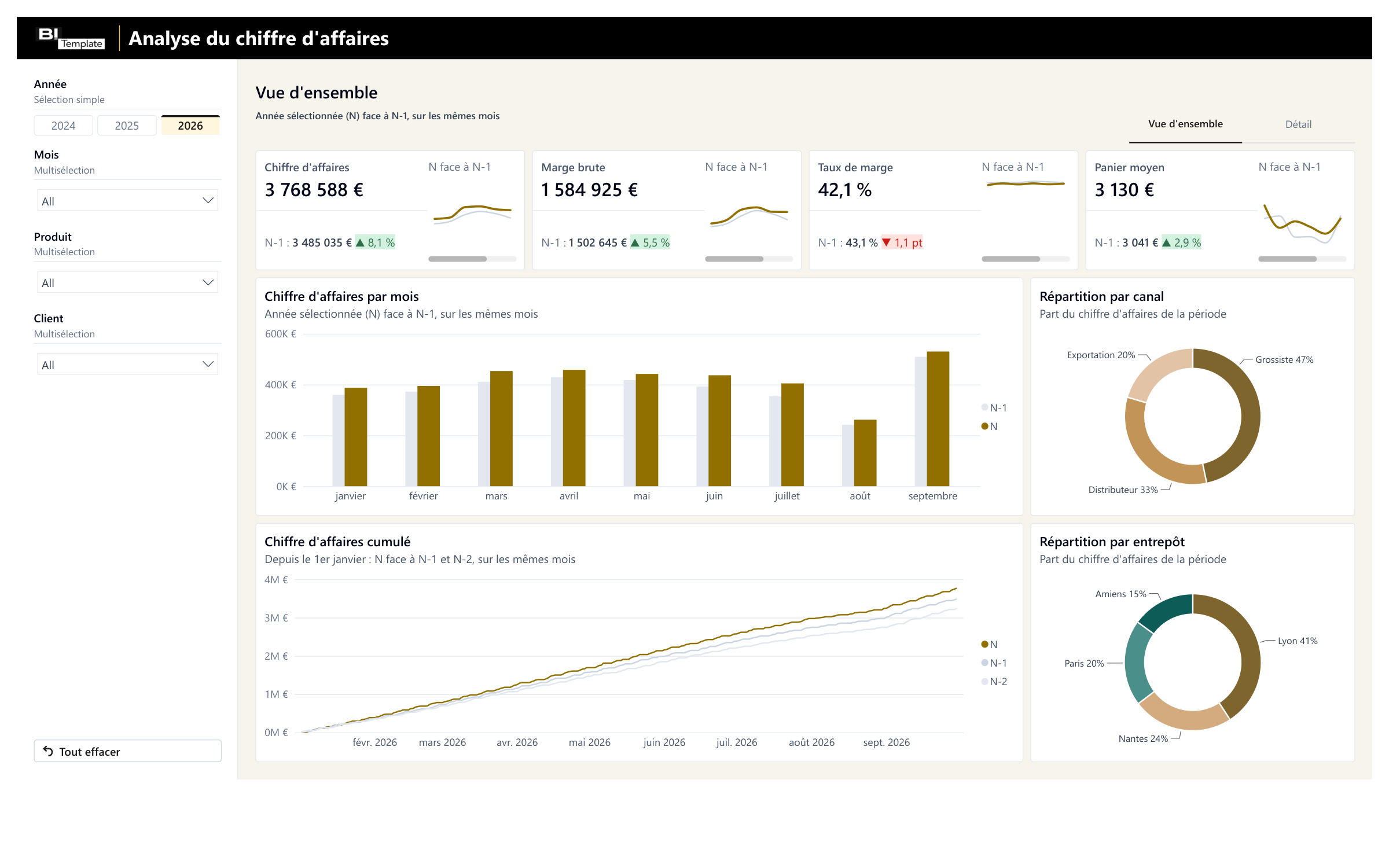Screen dimensions: 1389x868
Task: Click scrollbar under Chiffre d'affaires sparkline
Action: (457, 259)
